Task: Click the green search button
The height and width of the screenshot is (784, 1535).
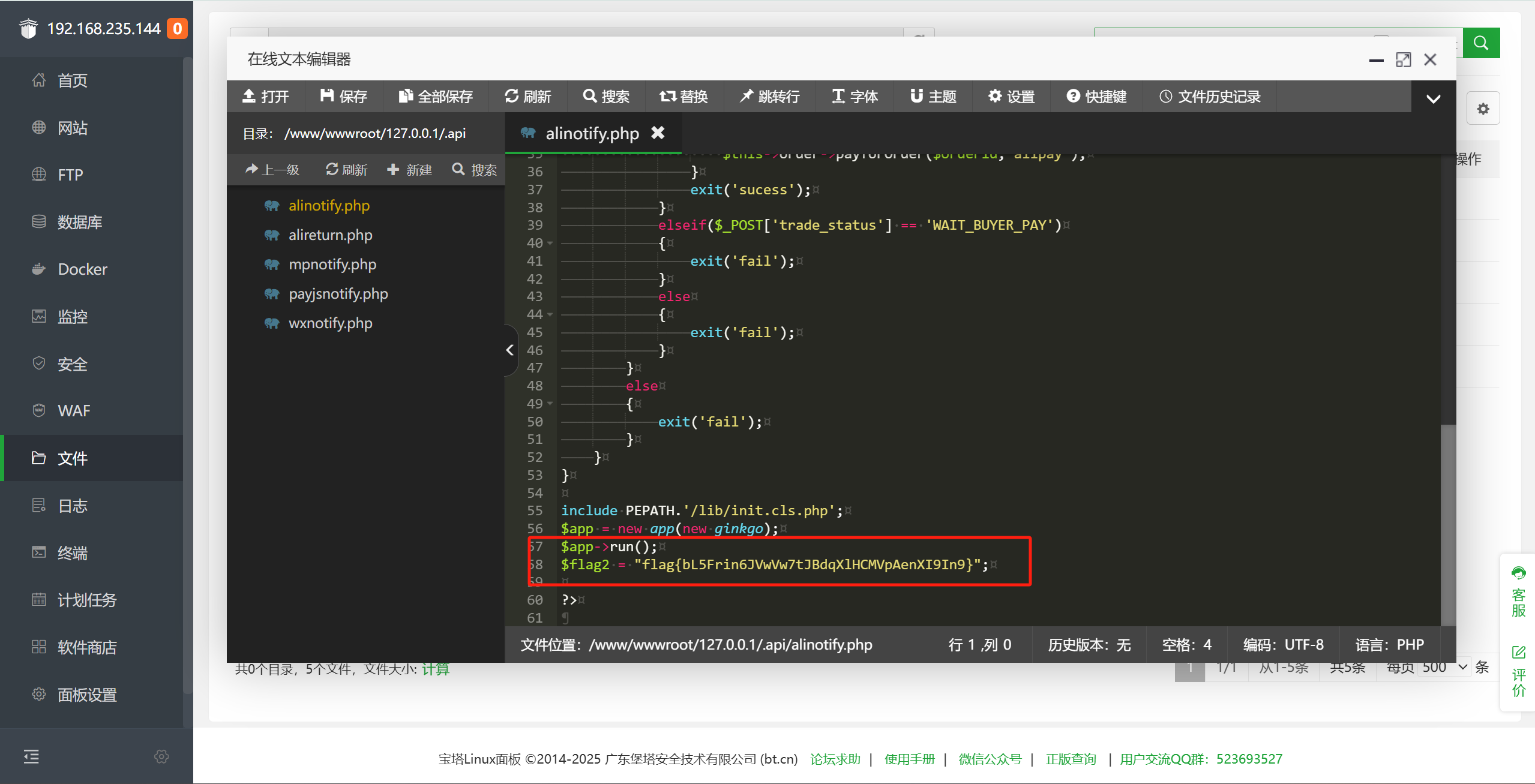Action: [1481, 43]
